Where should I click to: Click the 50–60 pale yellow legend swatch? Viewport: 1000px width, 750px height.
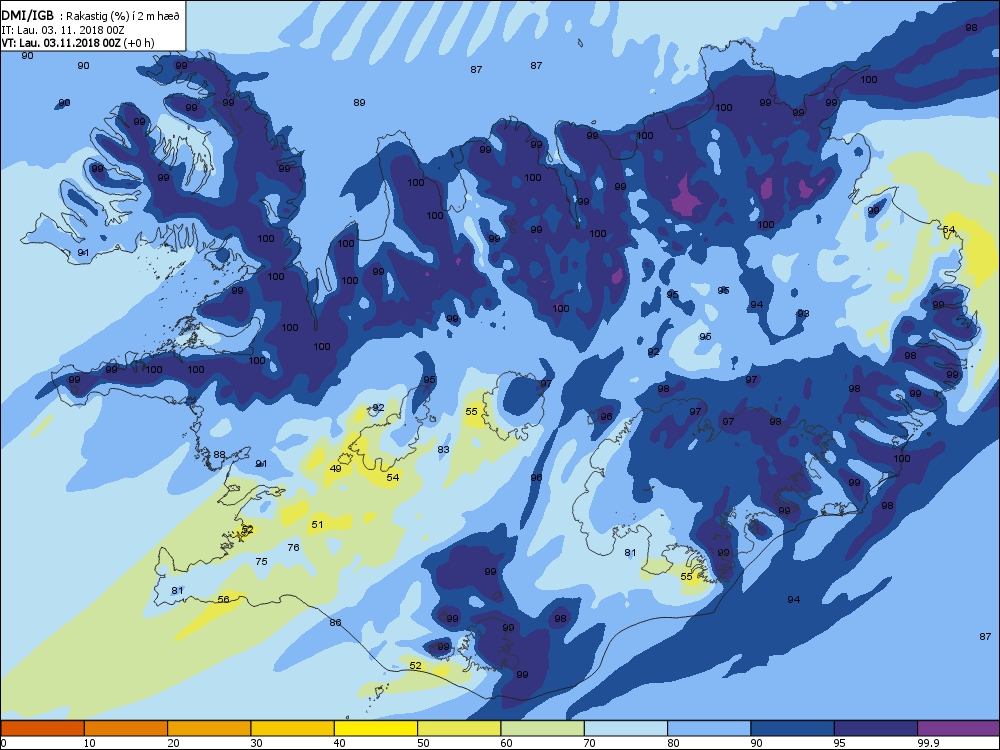pos(459,728)
